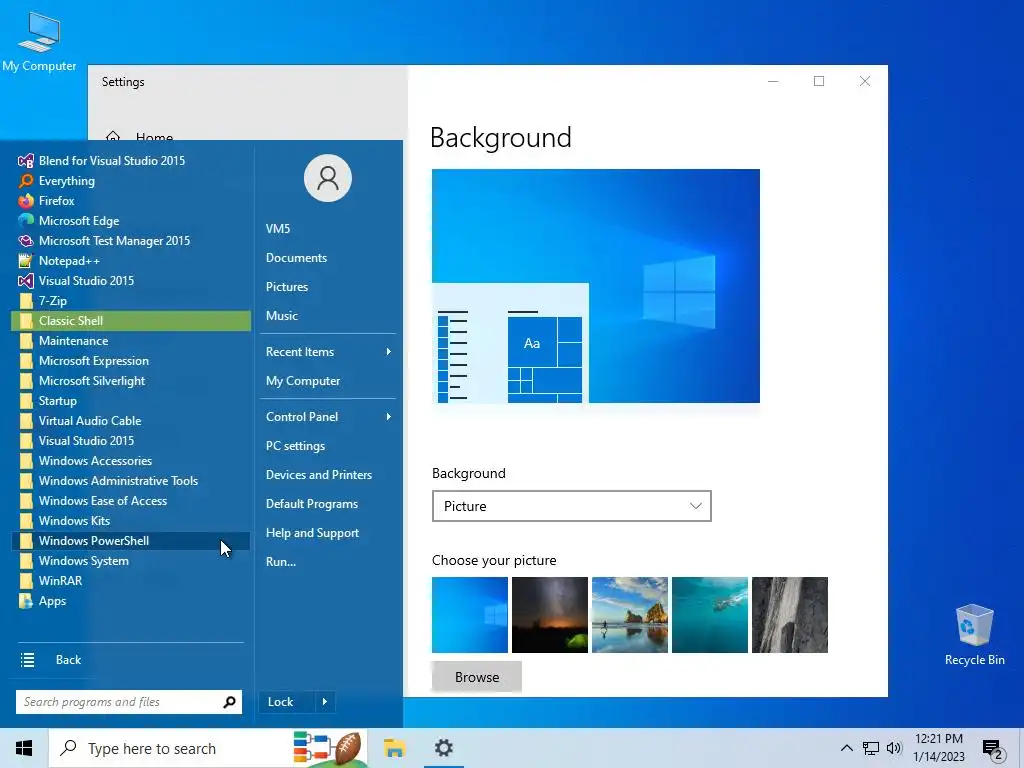1024x768 pixels.
Task: Select the Recycle Bin desktop icon
Action: 974,635
